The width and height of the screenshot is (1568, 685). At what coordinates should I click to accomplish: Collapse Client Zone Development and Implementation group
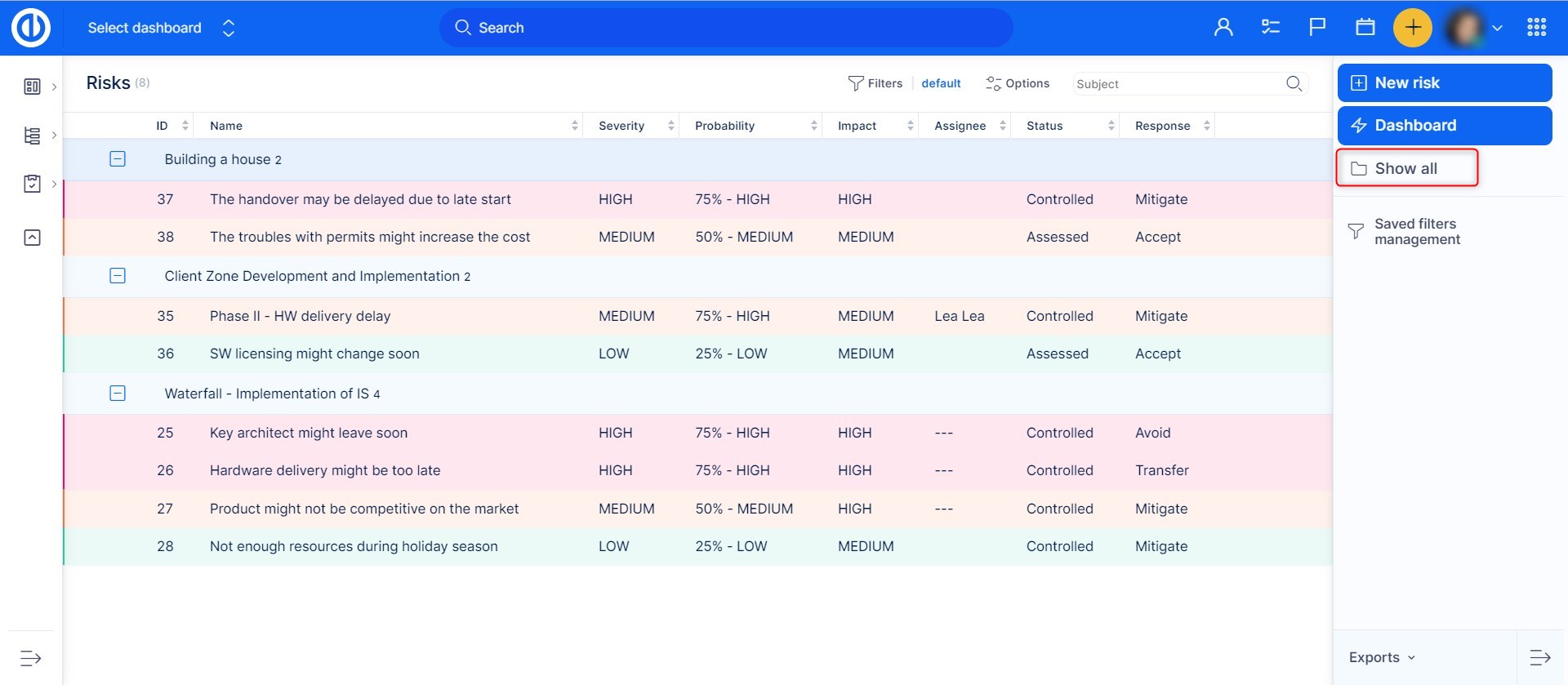pyautogui.click(x=118, y=276)
